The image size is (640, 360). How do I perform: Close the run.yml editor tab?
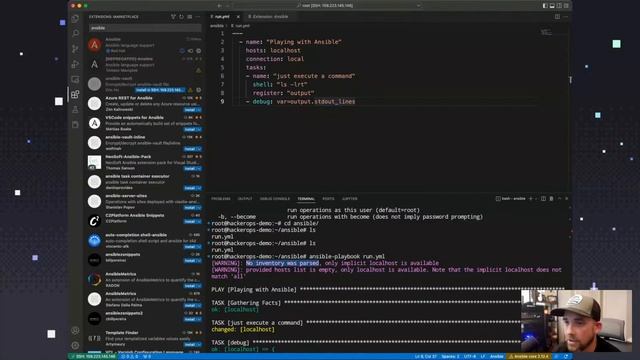coord(238,17)
